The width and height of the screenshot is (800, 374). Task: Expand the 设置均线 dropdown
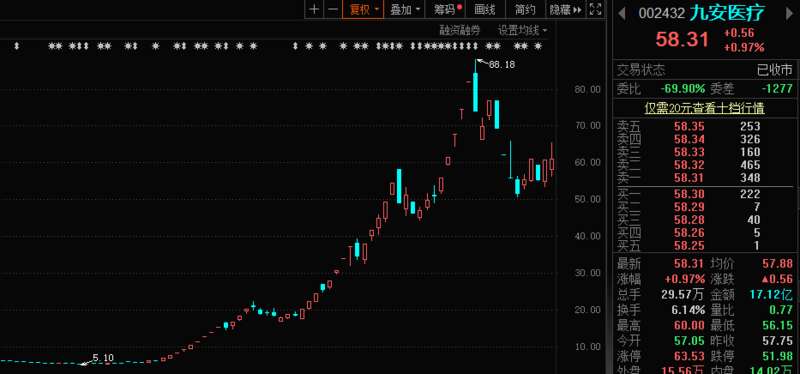pyautogui.click(x=522, y=31)
